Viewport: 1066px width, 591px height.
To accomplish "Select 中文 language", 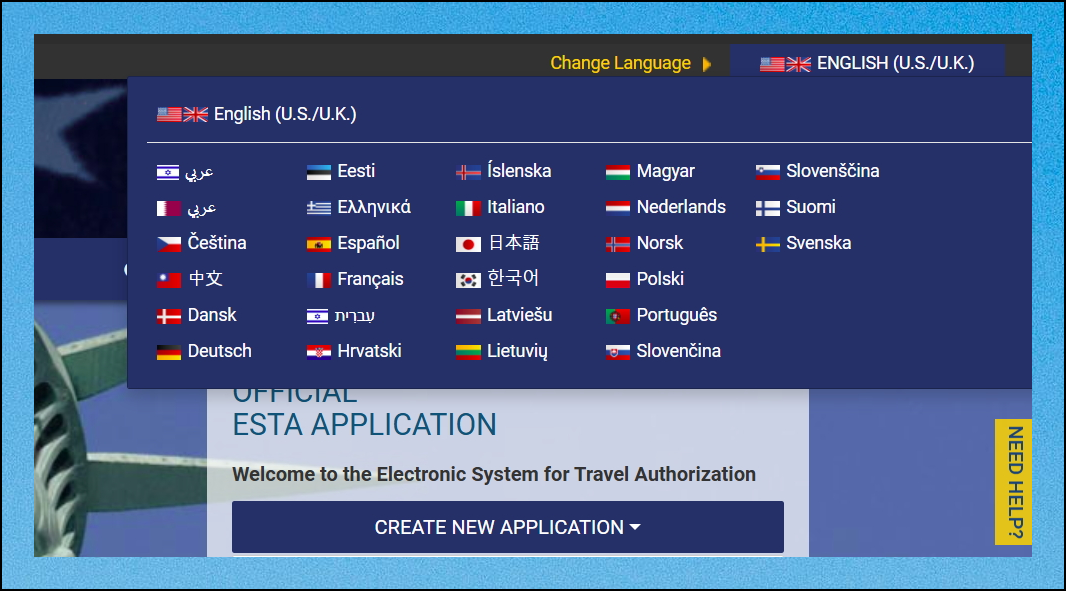I will coord(205,278).
